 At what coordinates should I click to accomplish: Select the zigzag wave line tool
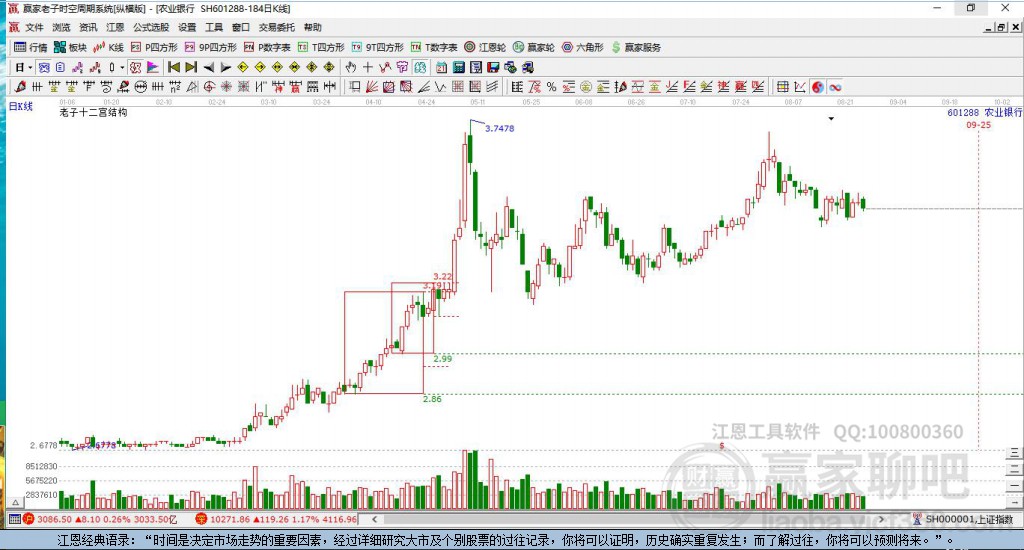point(440,87)
